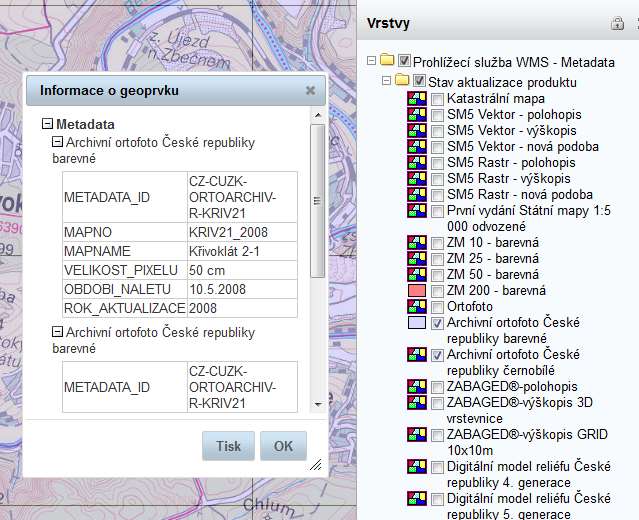Uncheck Archivní ortofoto České republiky černobílé layer

coord(437,355)
